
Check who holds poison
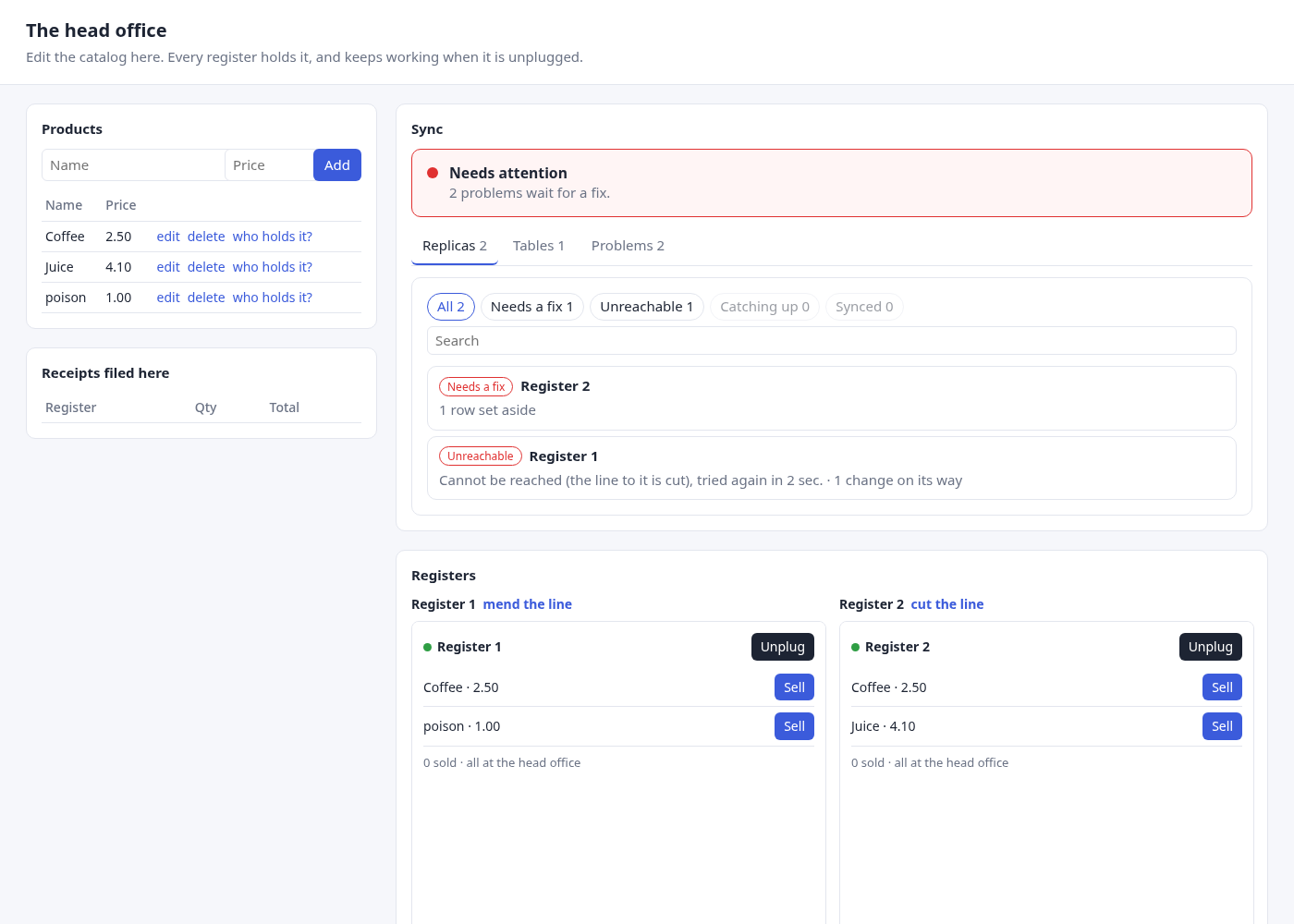273,298
